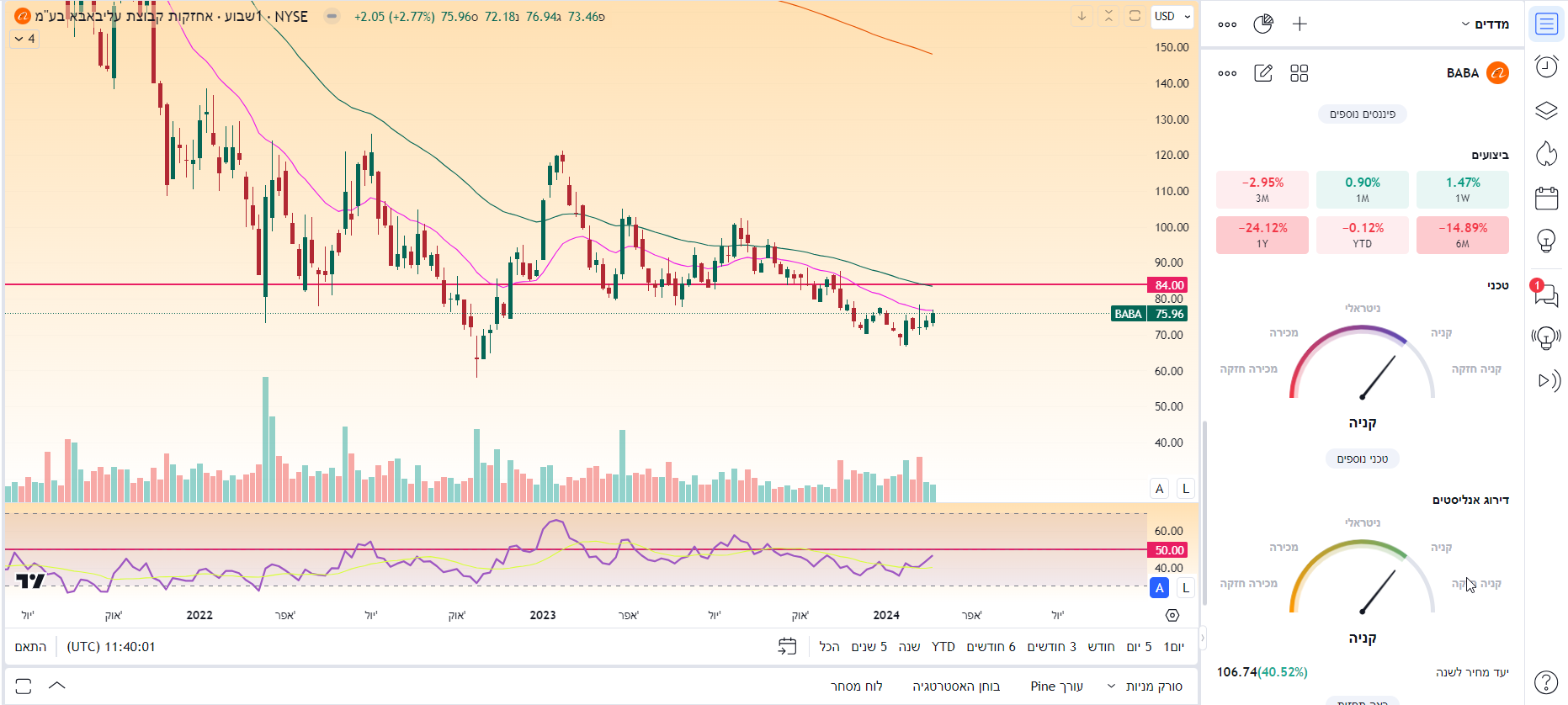Click the TradingView logo on chart
1568x705 pixels.
coord(30,580)
